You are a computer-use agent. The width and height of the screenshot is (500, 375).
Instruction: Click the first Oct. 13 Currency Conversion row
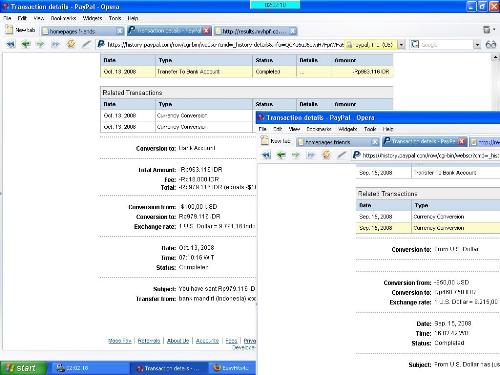point(177,115)
